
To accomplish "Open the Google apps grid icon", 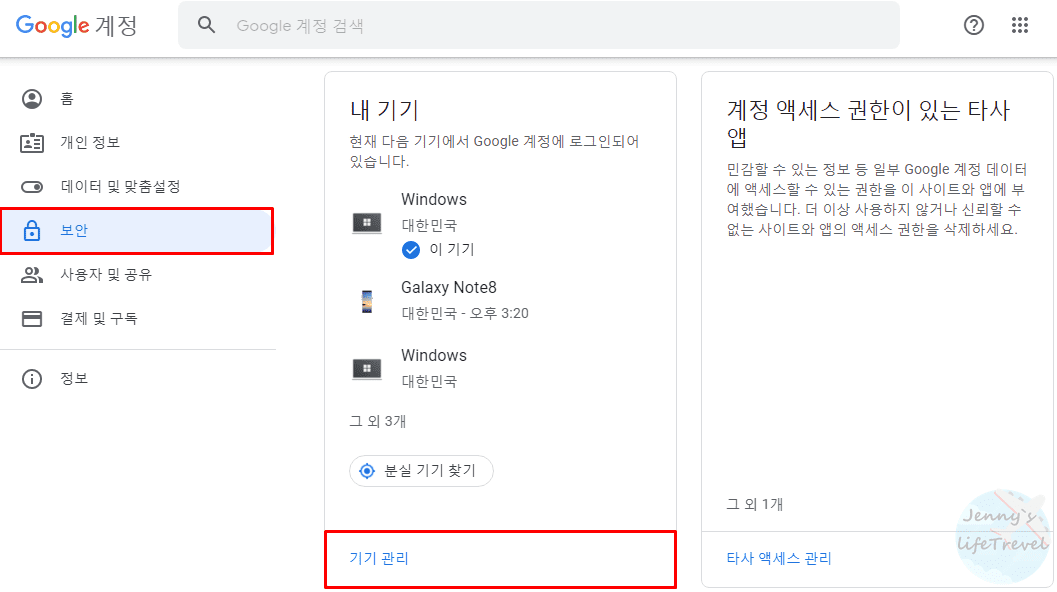I will [x=1020, y=26].
